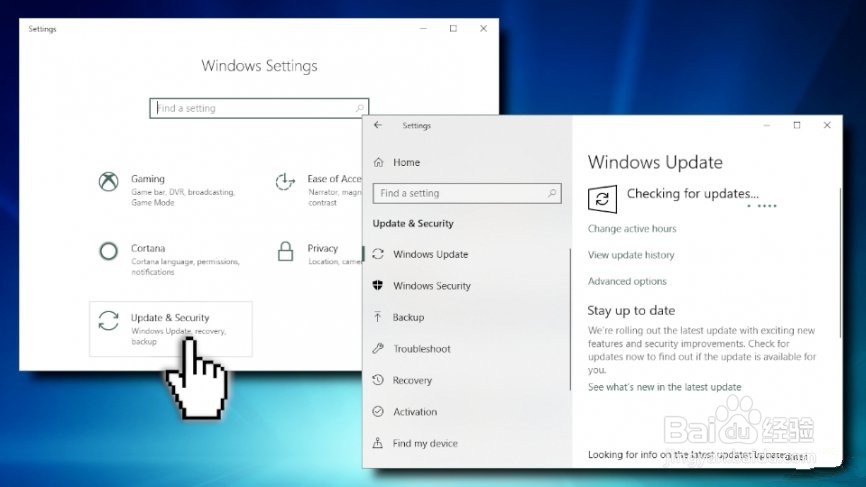Close the back Windows Settings window
866x487 pixels.
tap(483, 29)
